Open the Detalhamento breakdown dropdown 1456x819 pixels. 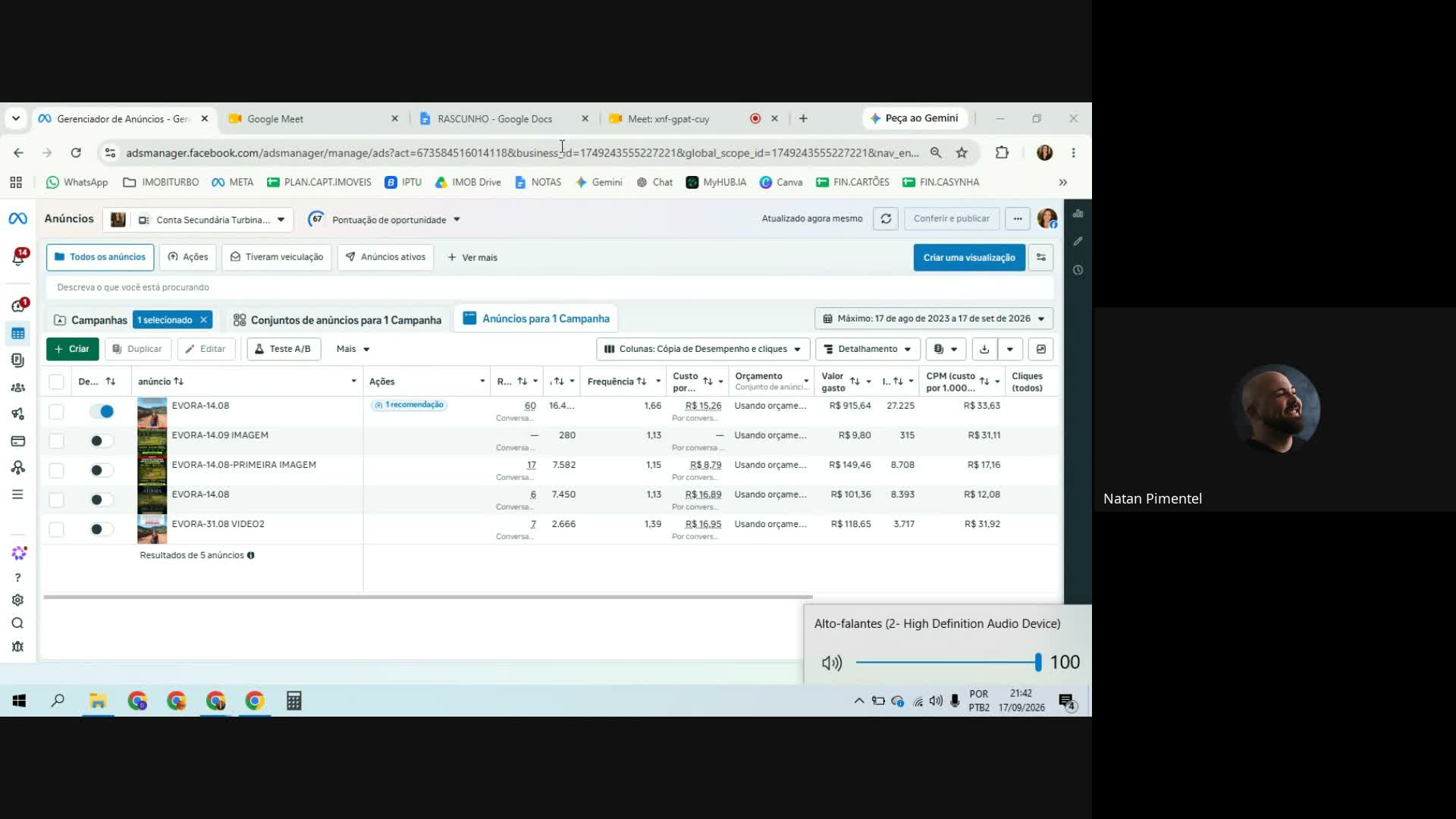pos(868,349)
